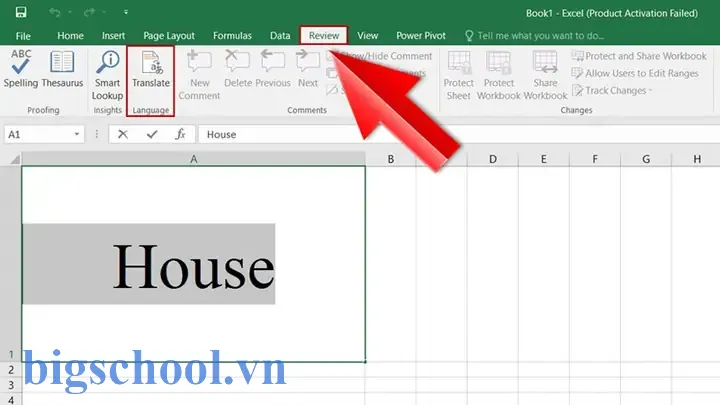
Task: Click the formula bar containing House
Action: coord(459,135)
